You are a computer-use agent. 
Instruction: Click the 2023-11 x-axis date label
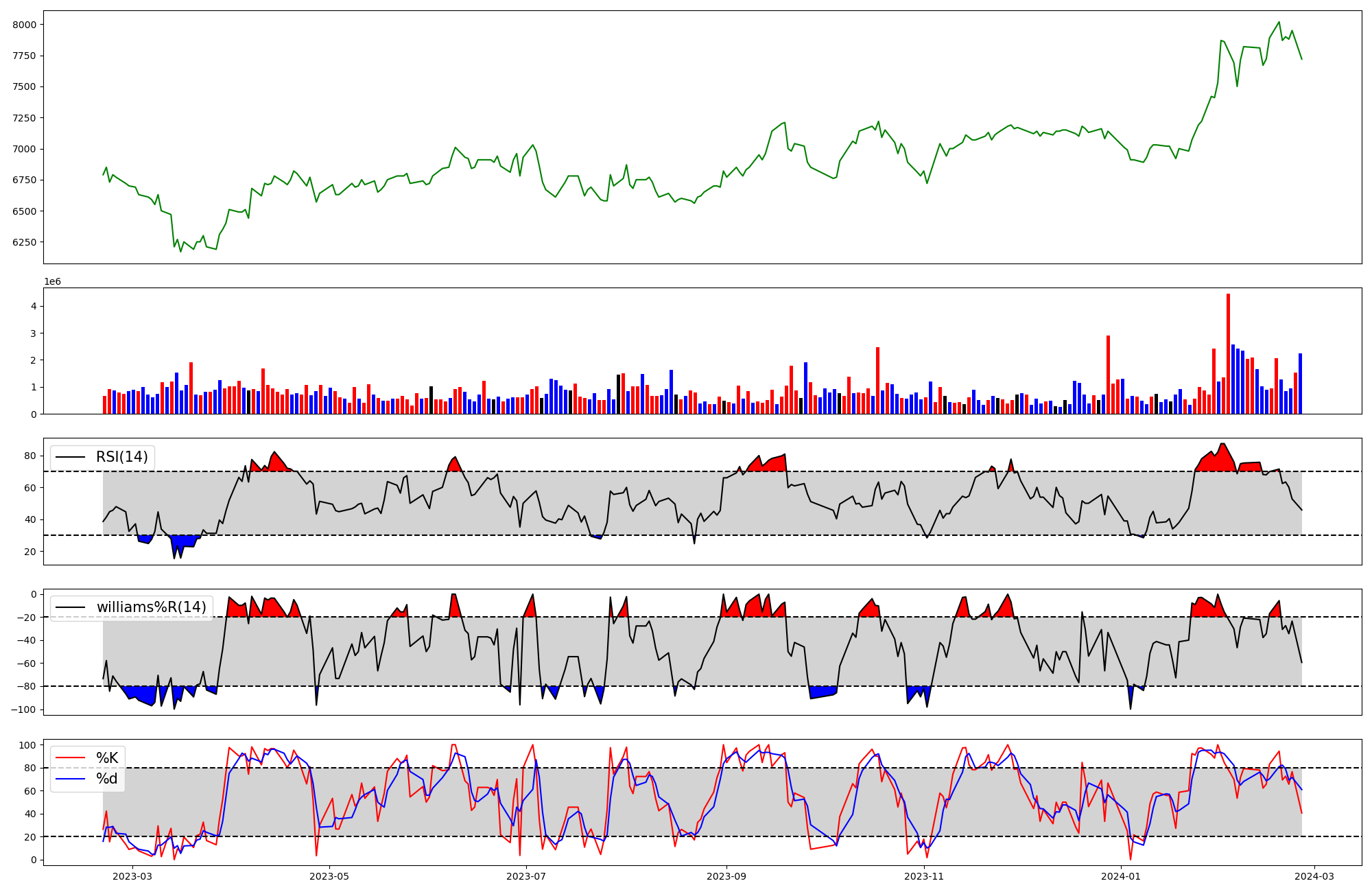[924, 876]
